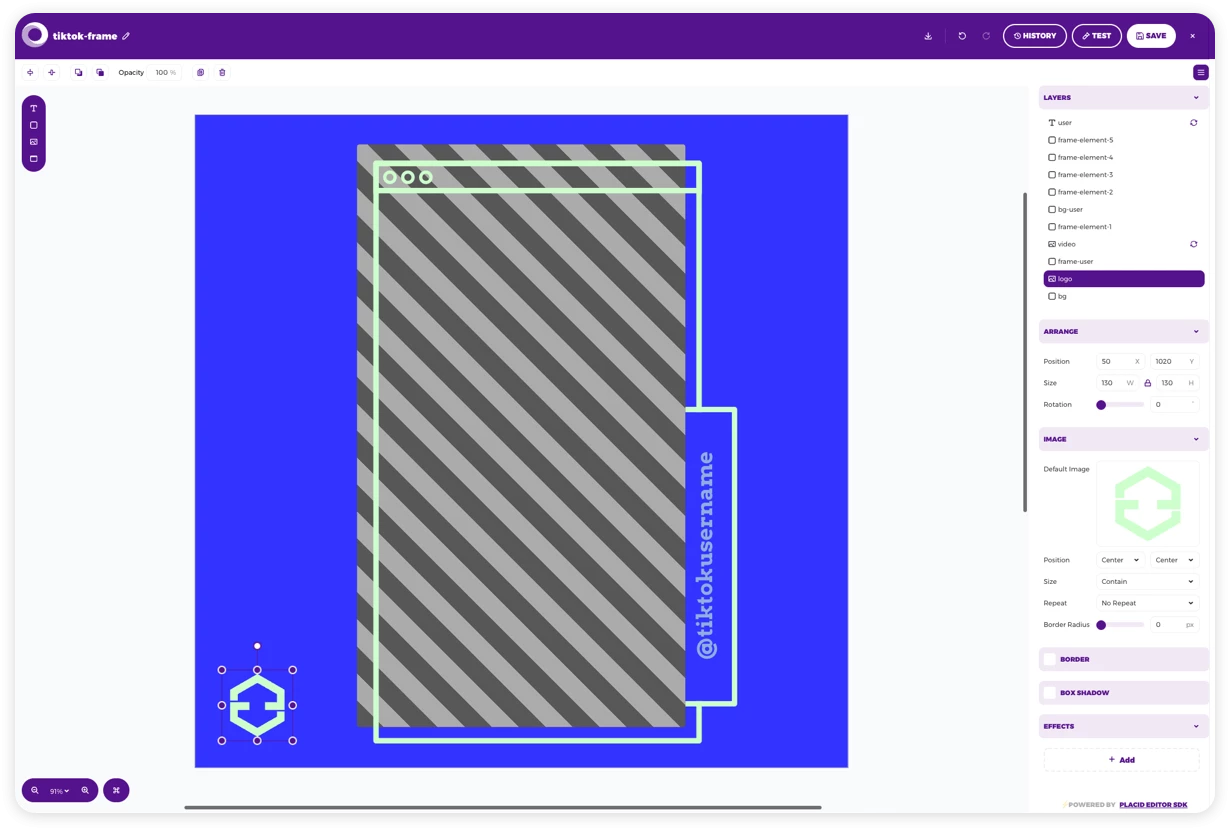Enable the Box Shadow checkbox
This screenshot has width=1230, height=830.
(1050, 693)
